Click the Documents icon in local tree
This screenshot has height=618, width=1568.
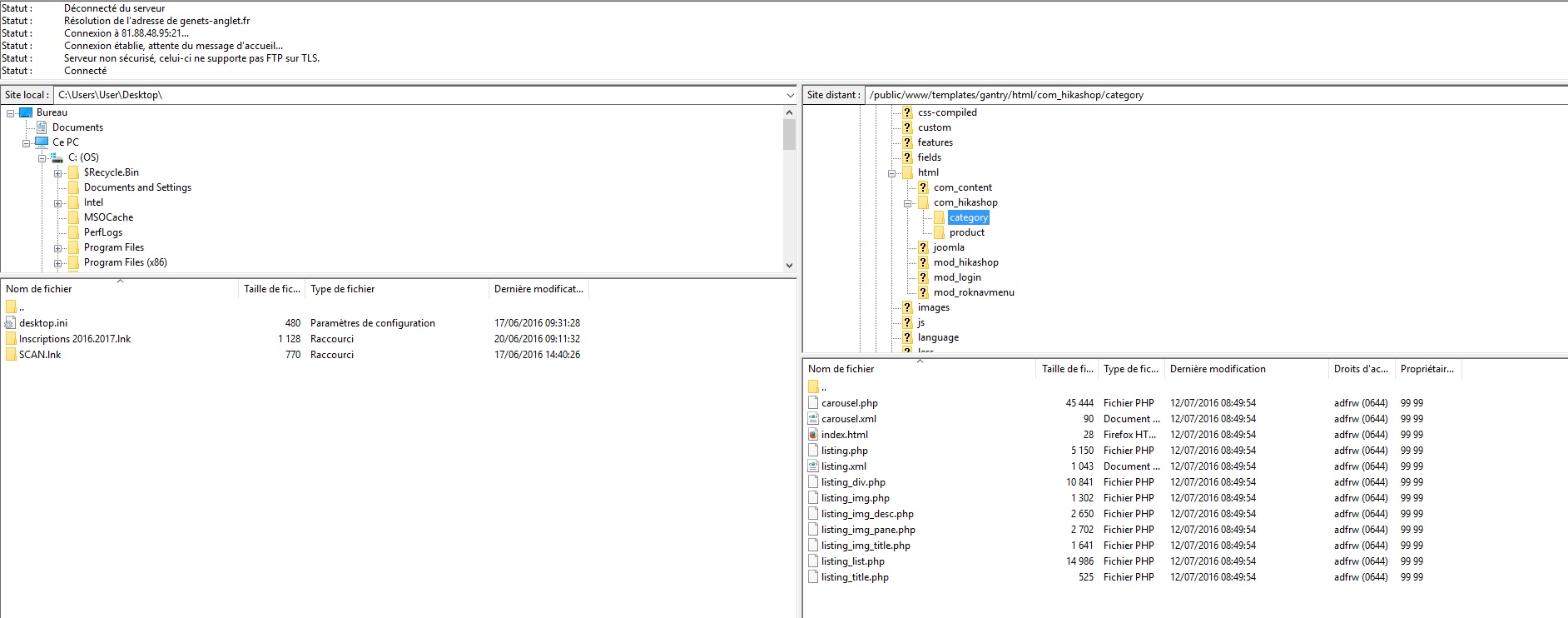tap(42, 127)
